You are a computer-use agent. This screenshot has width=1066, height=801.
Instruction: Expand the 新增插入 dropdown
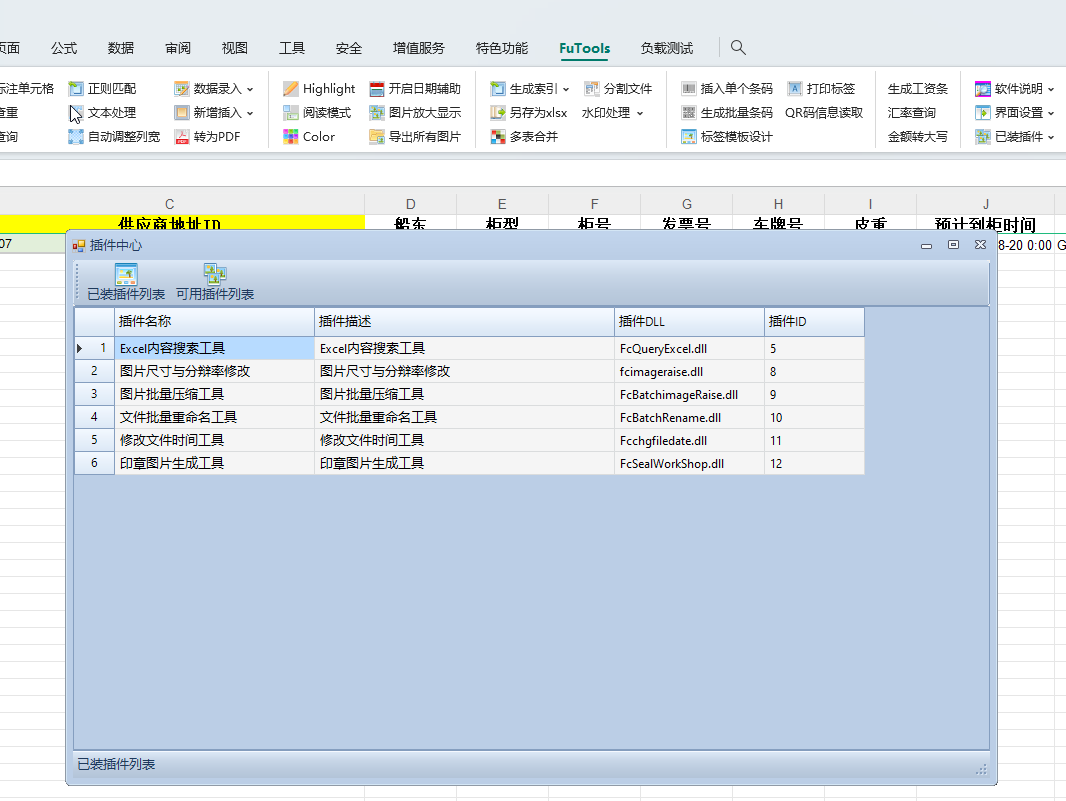[x=250, y=113]
